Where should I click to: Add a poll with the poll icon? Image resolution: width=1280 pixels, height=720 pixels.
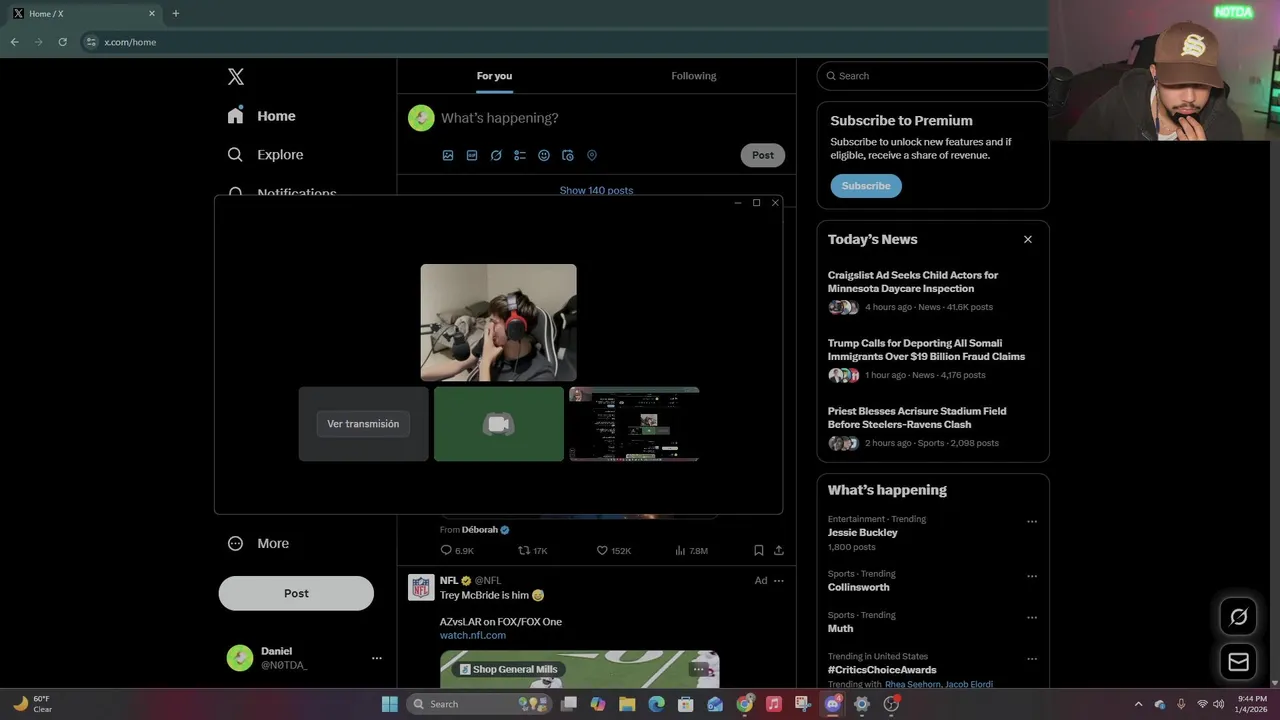(x=520, y=155)
